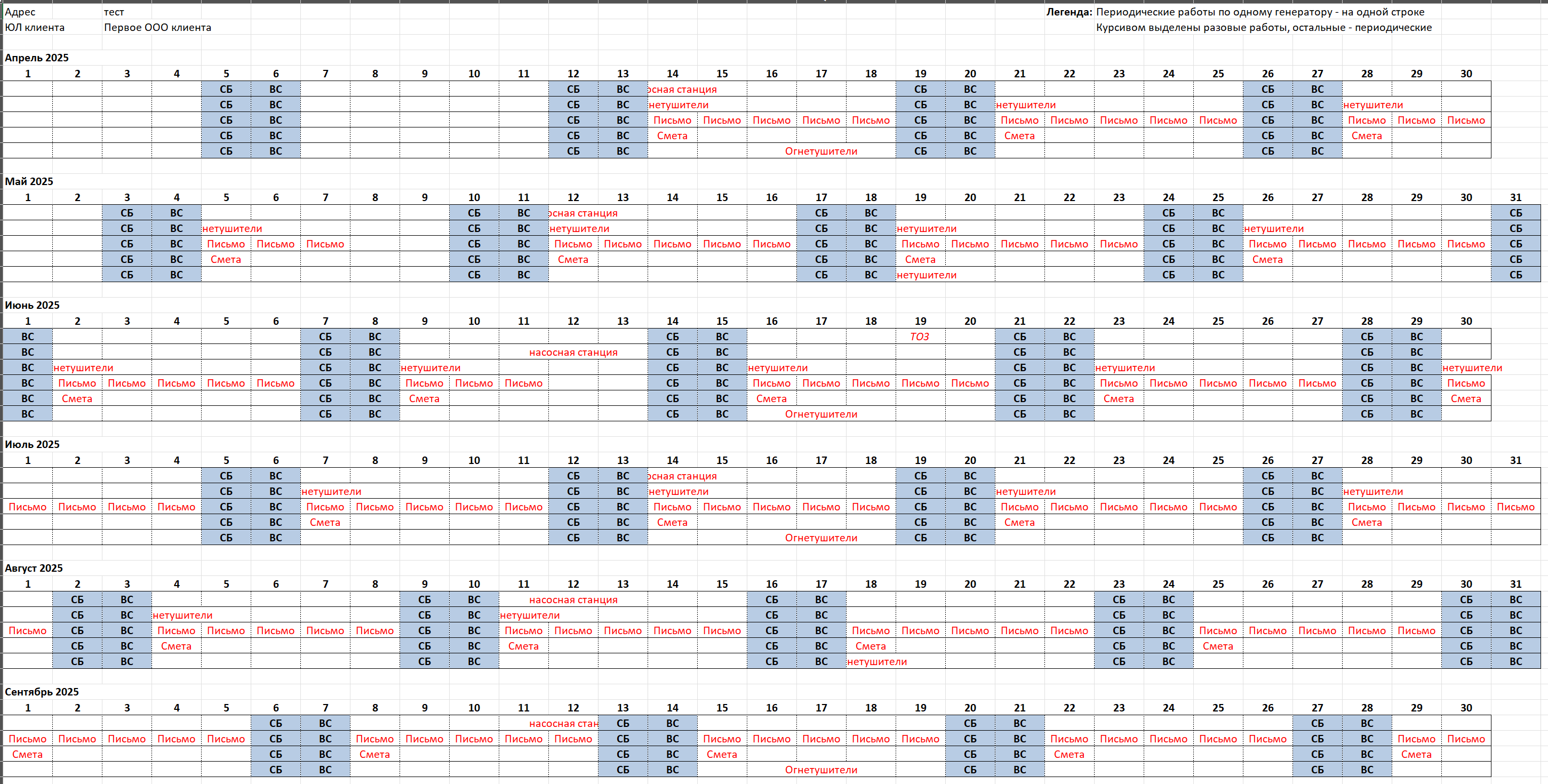Click the day 31 header in May
Image resolution: width=1548 pixels, height=784 pixels.
pyautogui.click(x=1515, y=198)
